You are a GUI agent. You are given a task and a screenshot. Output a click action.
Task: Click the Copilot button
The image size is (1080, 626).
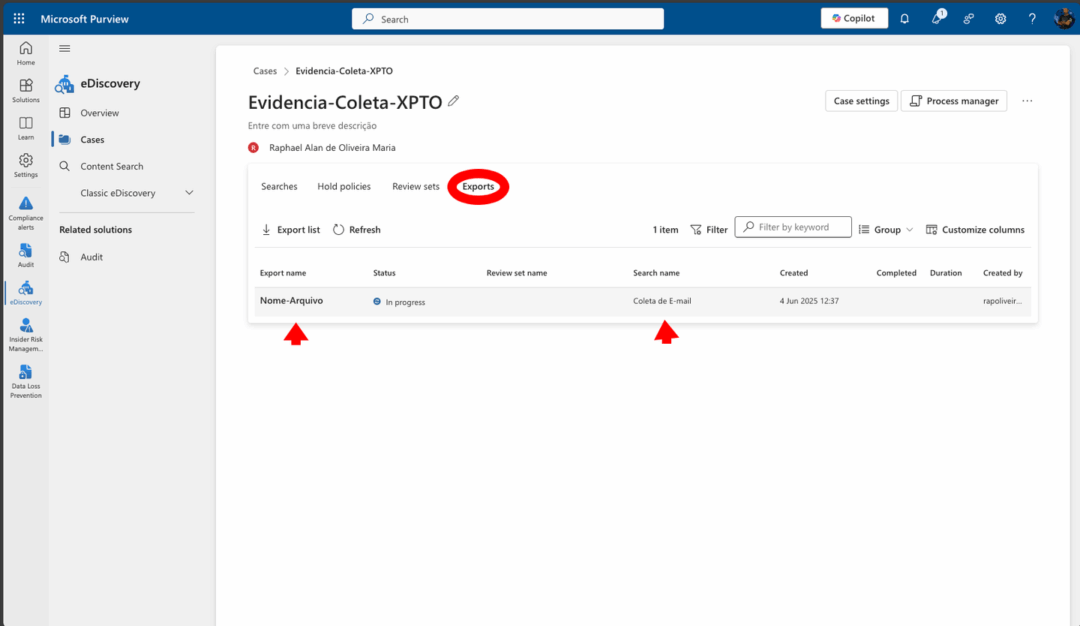[x=854, y=19]
